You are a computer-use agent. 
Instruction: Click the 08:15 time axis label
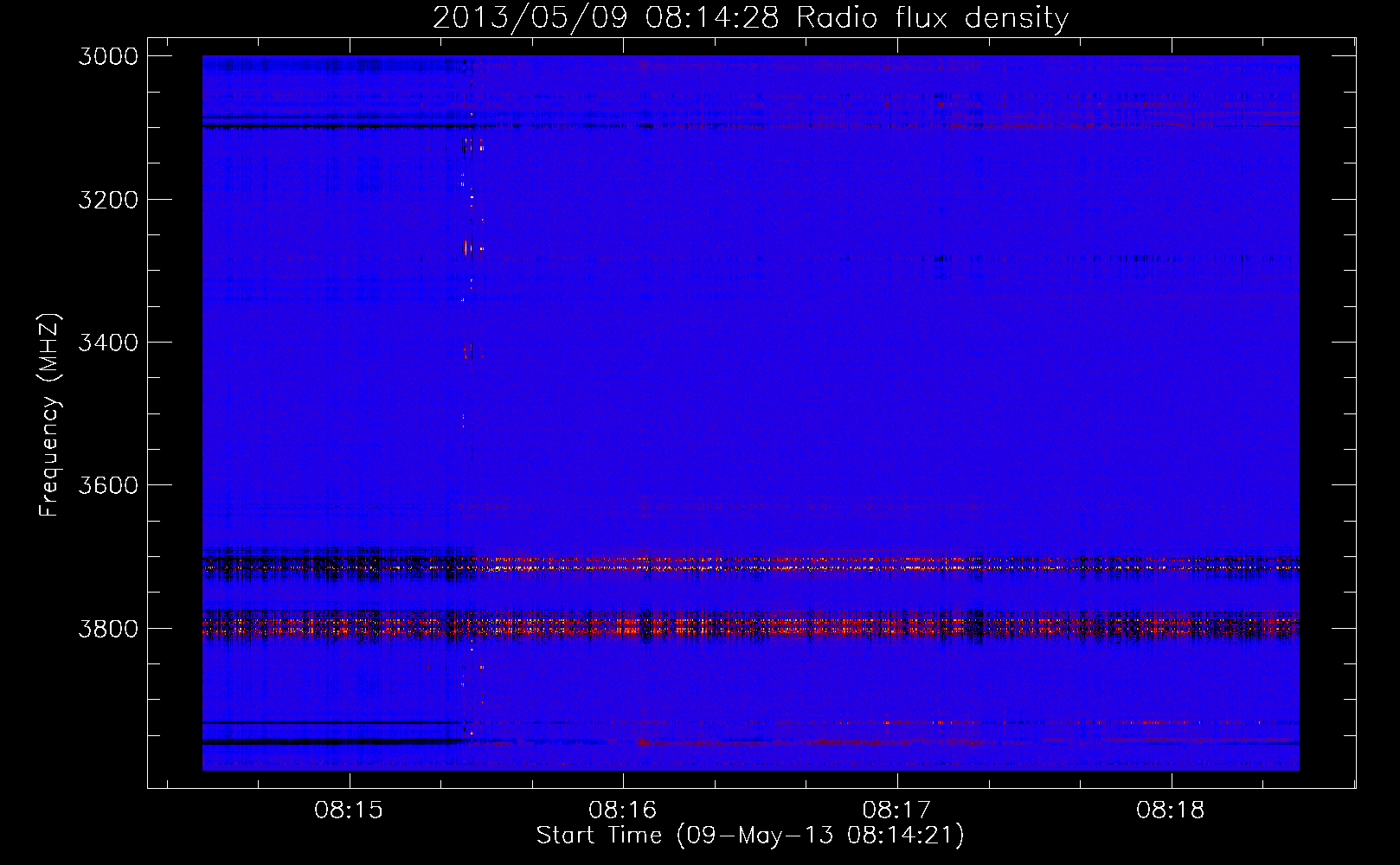pyautogui.click(x=349, y=811)
